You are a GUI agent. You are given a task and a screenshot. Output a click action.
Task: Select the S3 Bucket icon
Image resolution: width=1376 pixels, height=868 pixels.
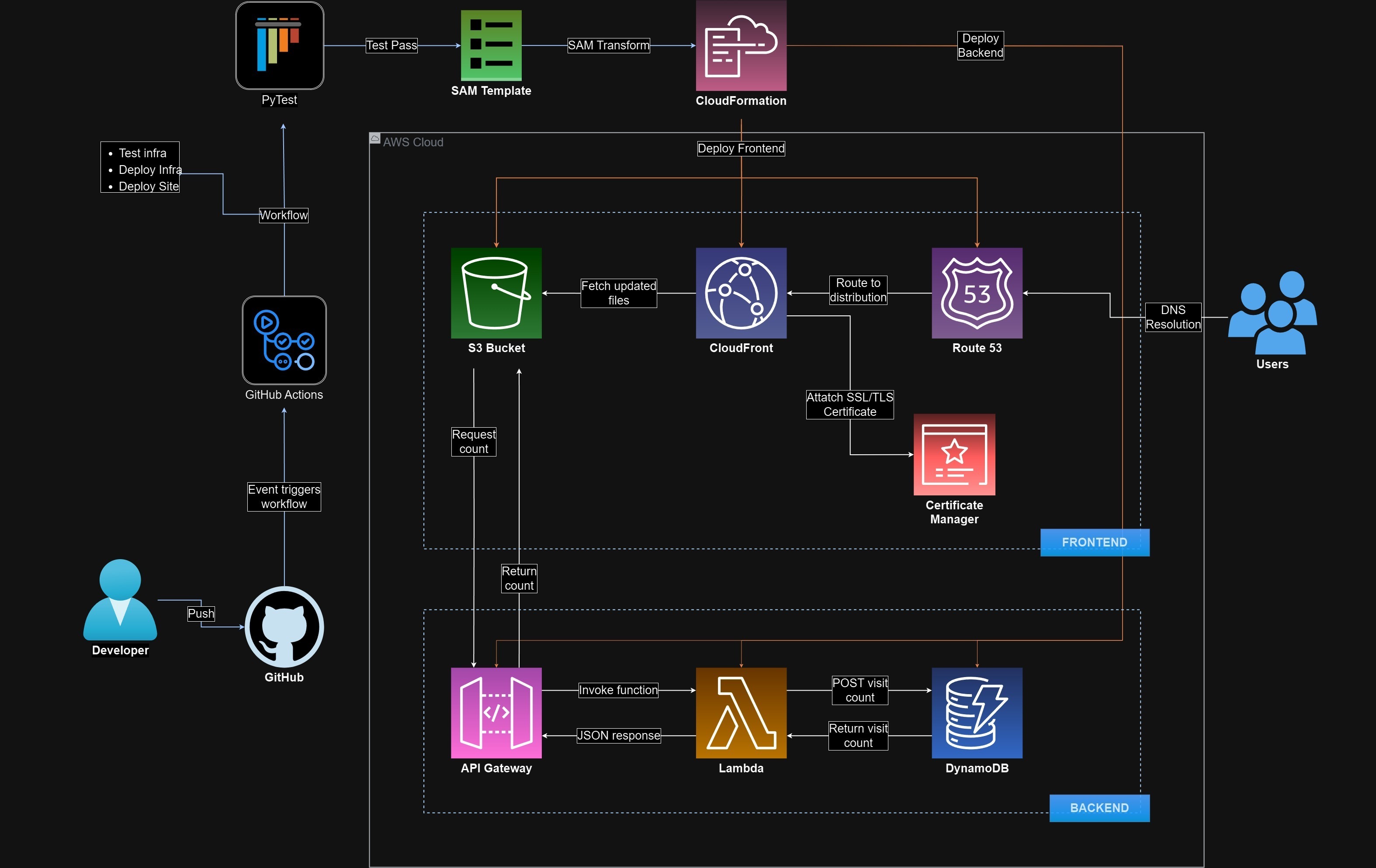[x=496, y=293]
